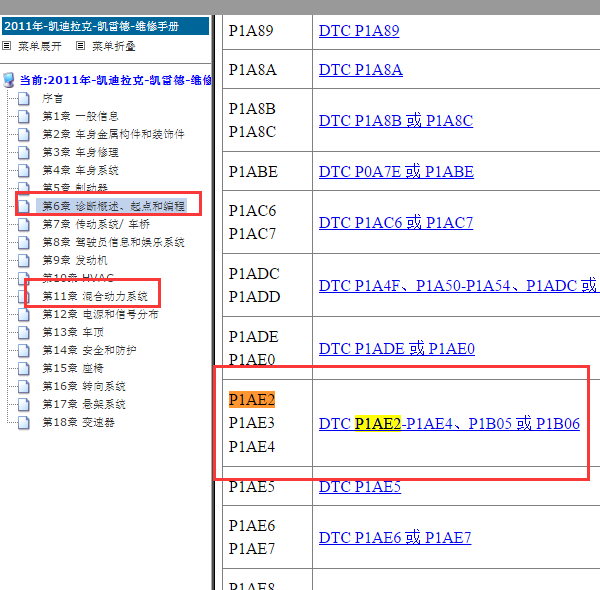Click the computer icon beside 当前:2011年 root node
The image size is (600, 590).
(9, 80)
